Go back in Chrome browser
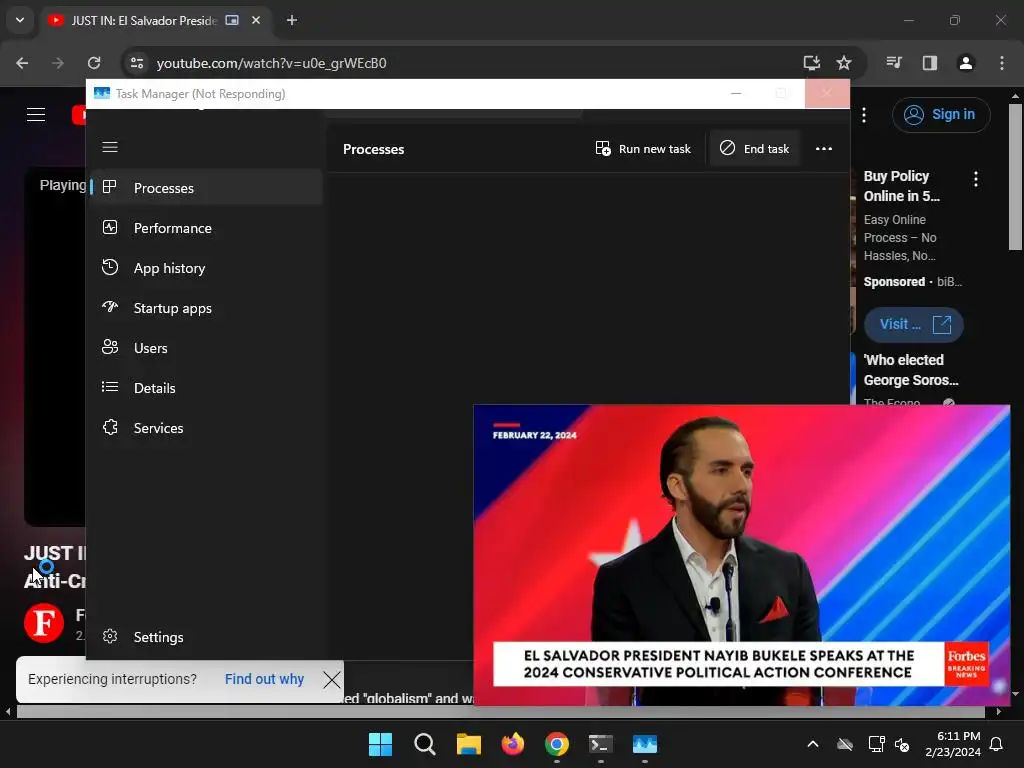 click(x=22, y=63)
